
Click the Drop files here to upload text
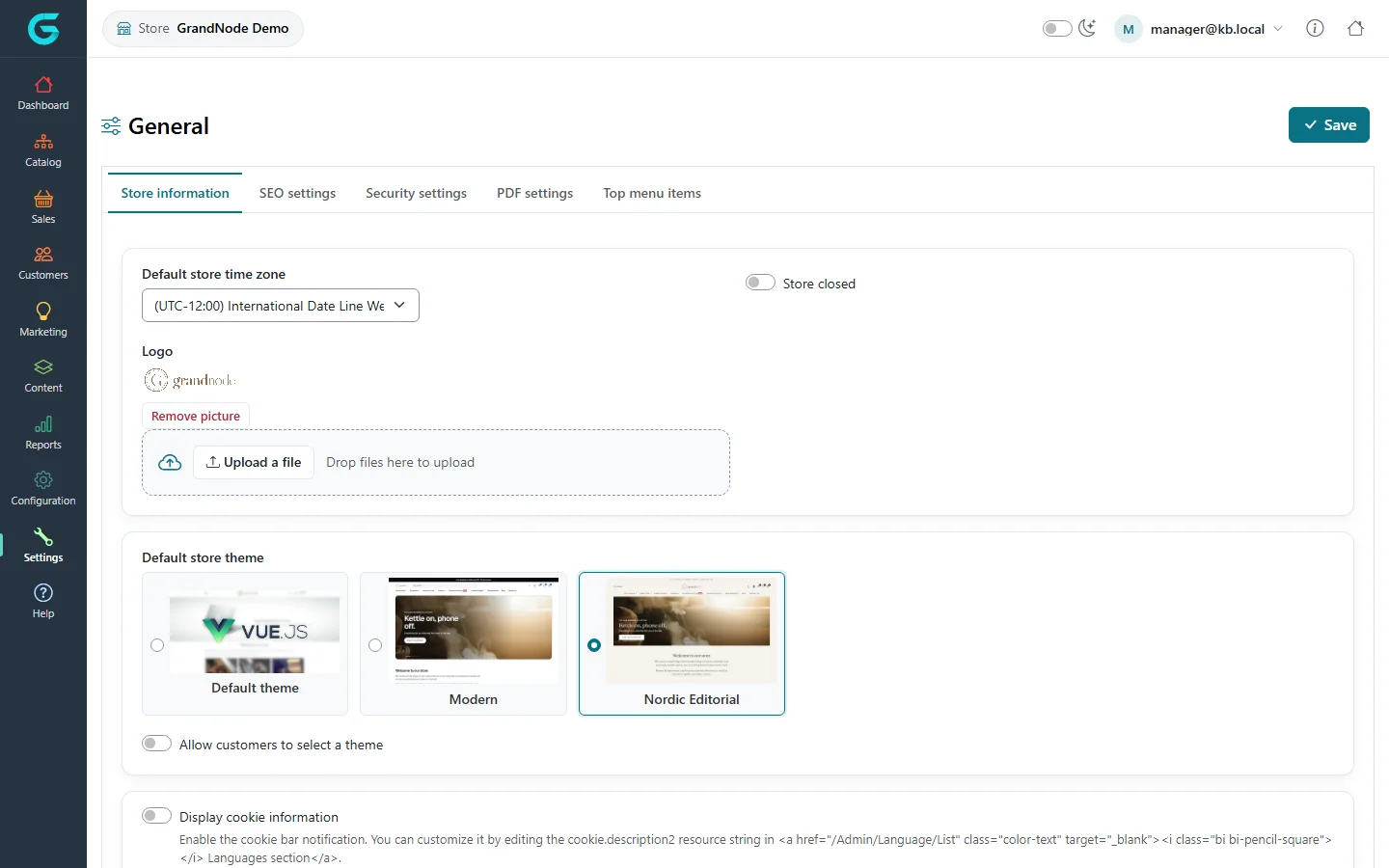pyautogui.click(x=400, y=462)
